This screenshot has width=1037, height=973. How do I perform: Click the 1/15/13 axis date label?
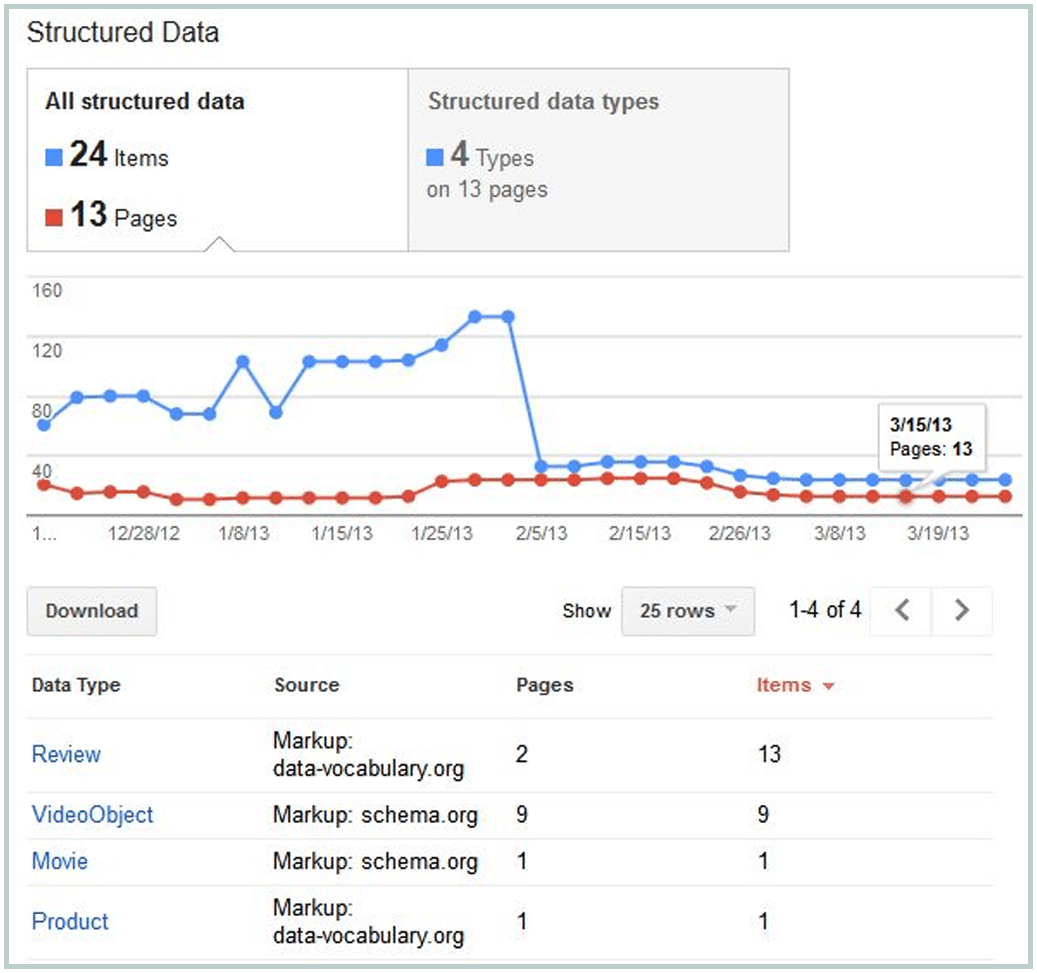[342, 533]
